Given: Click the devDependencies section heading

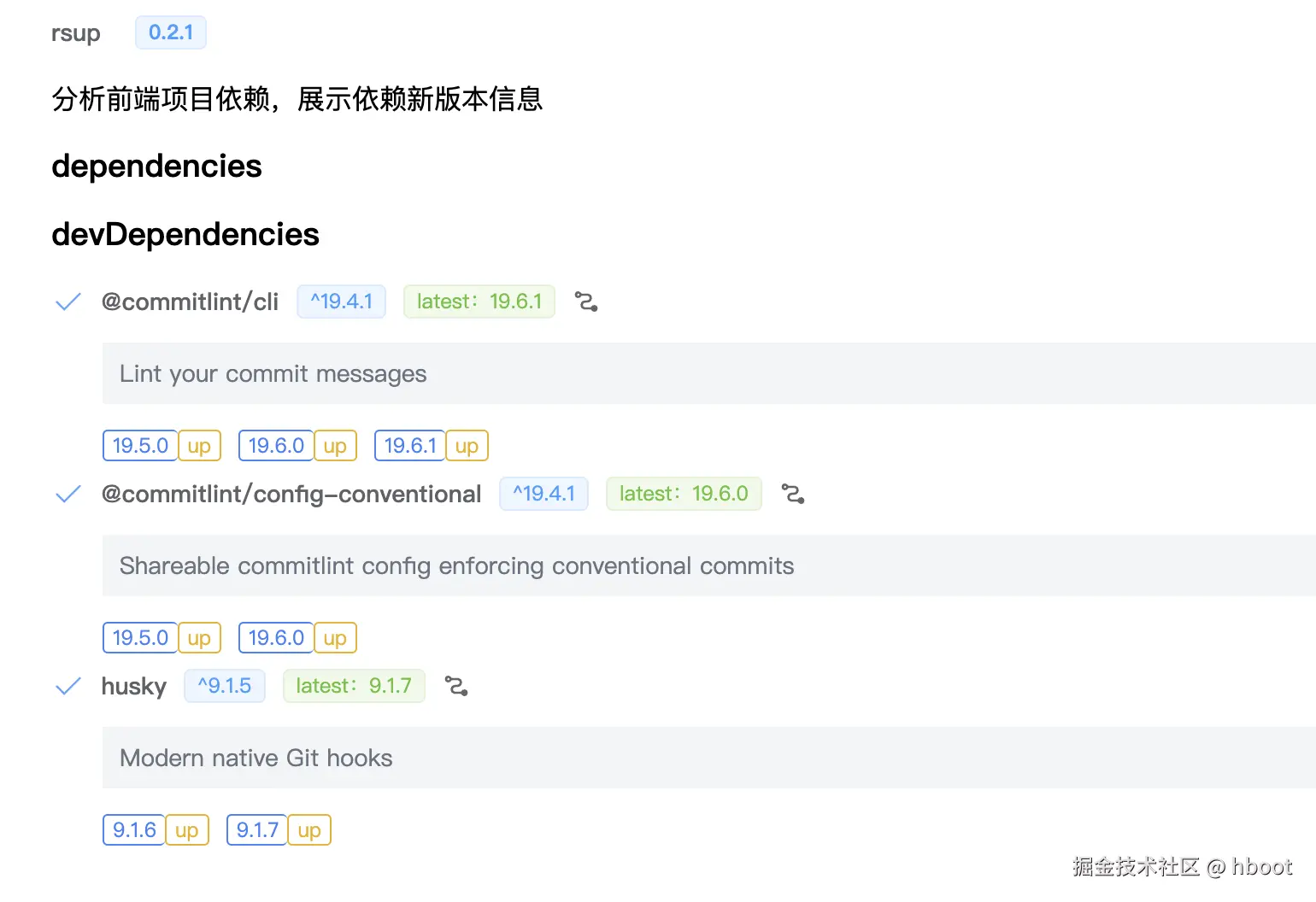Looking at the screenshot, I should [185, 234].
